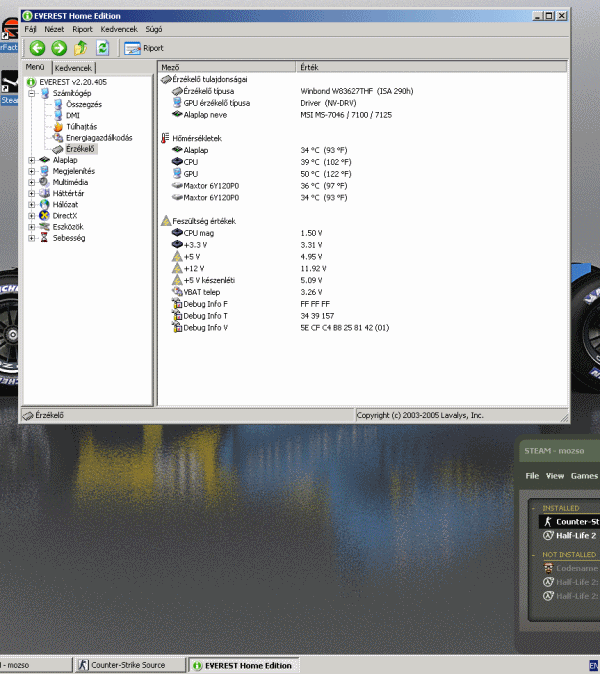600x674 pixels.
Task: Expand the Alaplap tree node
Action: [x=31, y=160]
